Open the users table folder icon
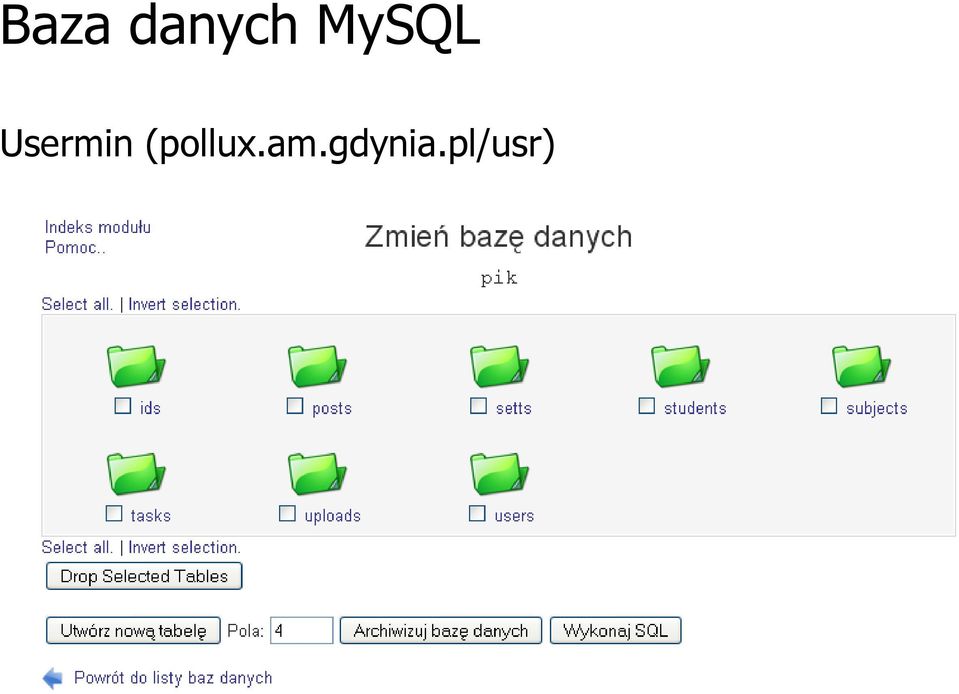The width and height of the screenshot is (959, 694). tap(498, 473)
